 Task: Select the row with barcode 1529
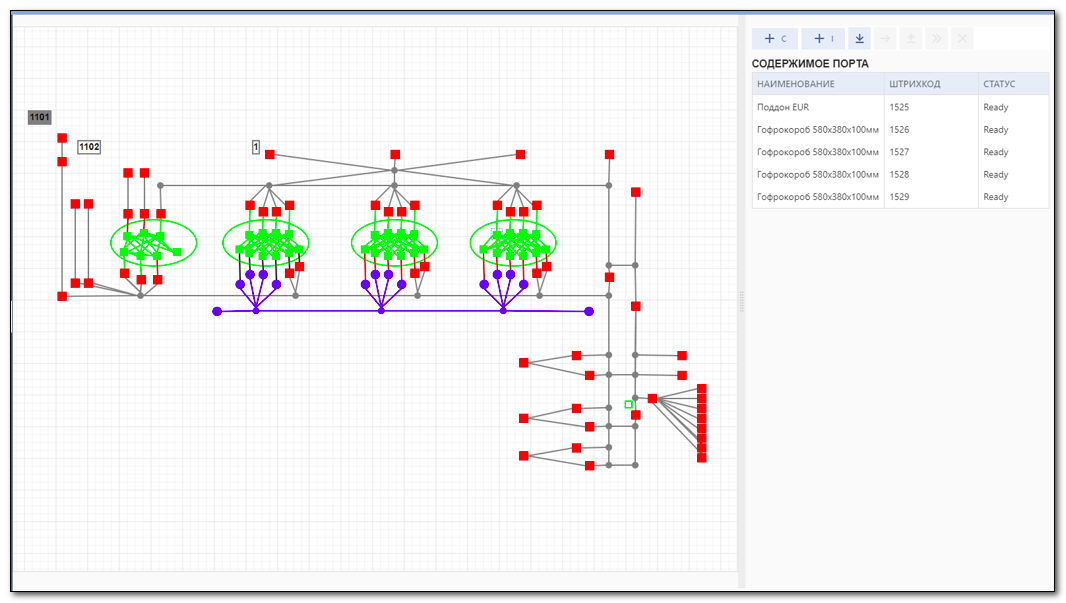pos(900,196)
